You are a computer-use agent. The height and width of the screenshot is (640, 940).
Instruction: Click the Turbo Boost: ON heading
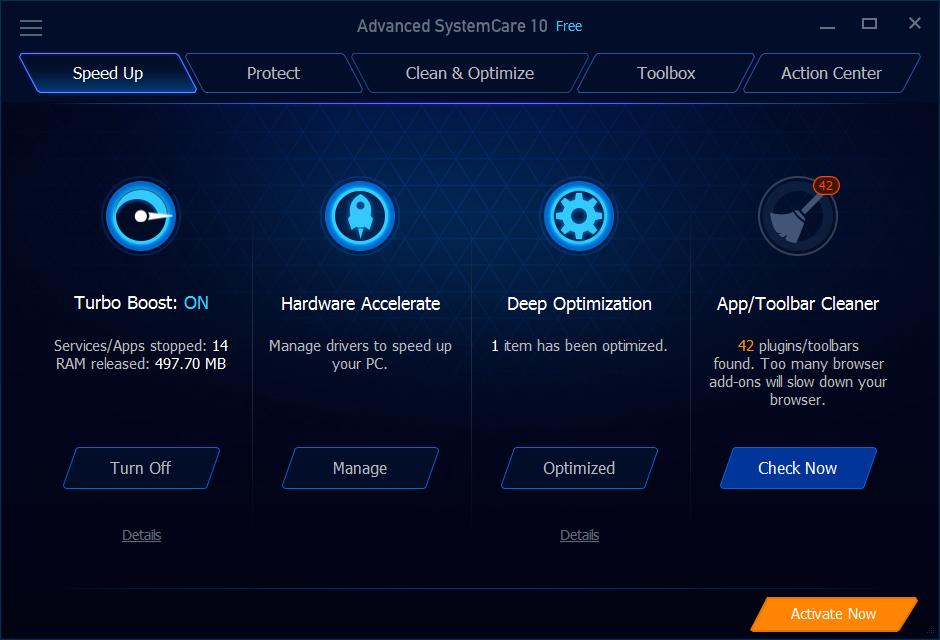point(141,303)
